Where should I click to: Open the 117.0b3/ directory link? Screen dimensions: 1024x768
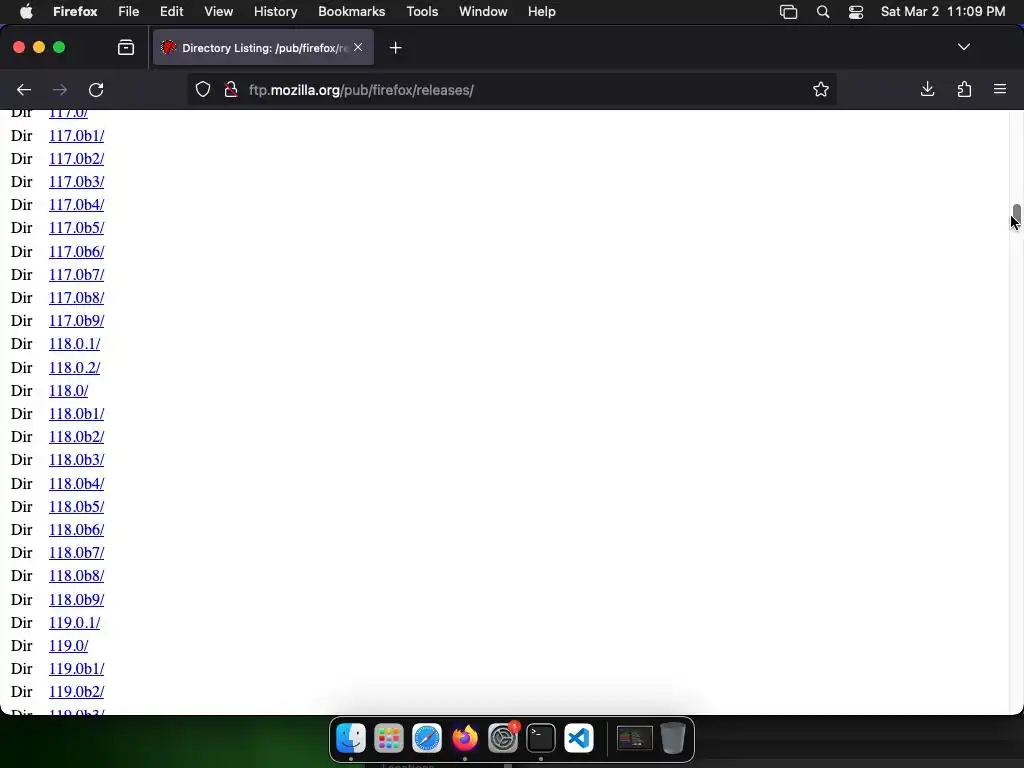[x=76, y=181]
